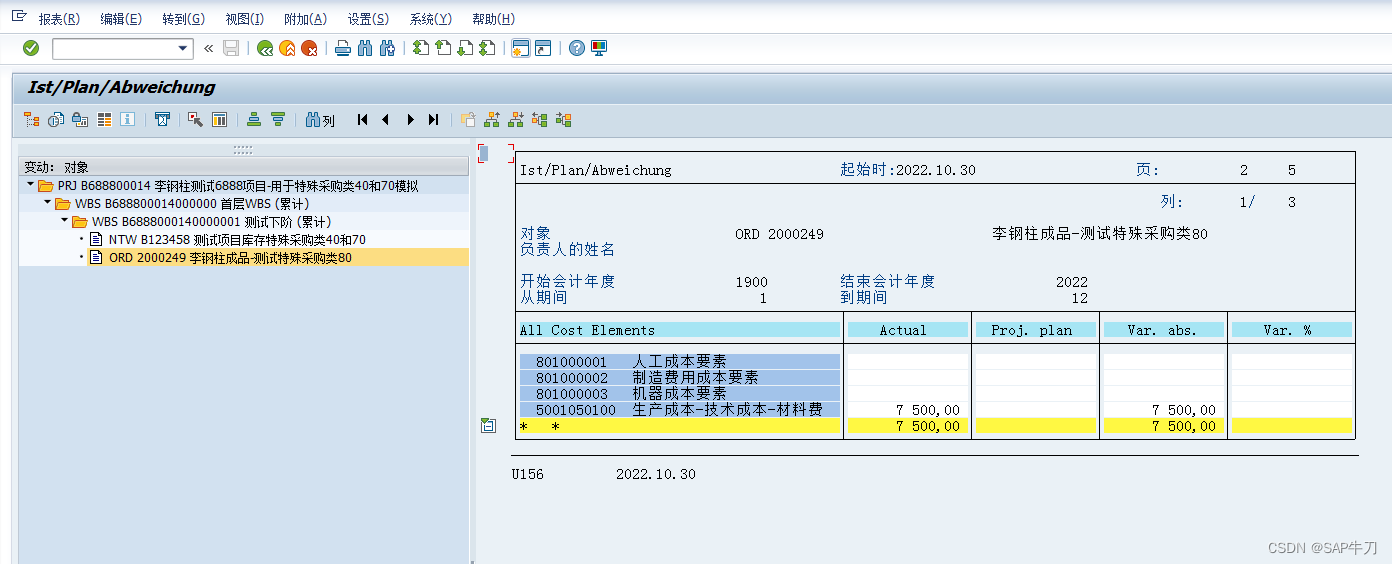Click the small icon left of the yellow total row
This screenshot has height=564, width=1392.
coord(488,426)
